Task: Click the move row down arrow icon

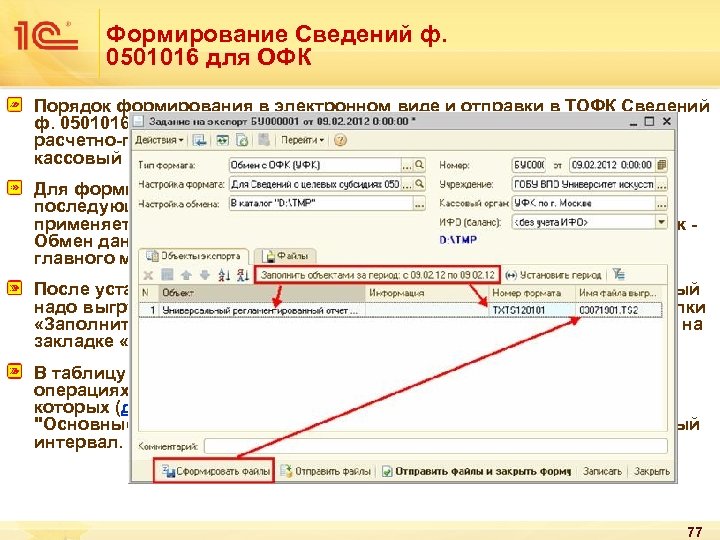Action: pos(205,276)
